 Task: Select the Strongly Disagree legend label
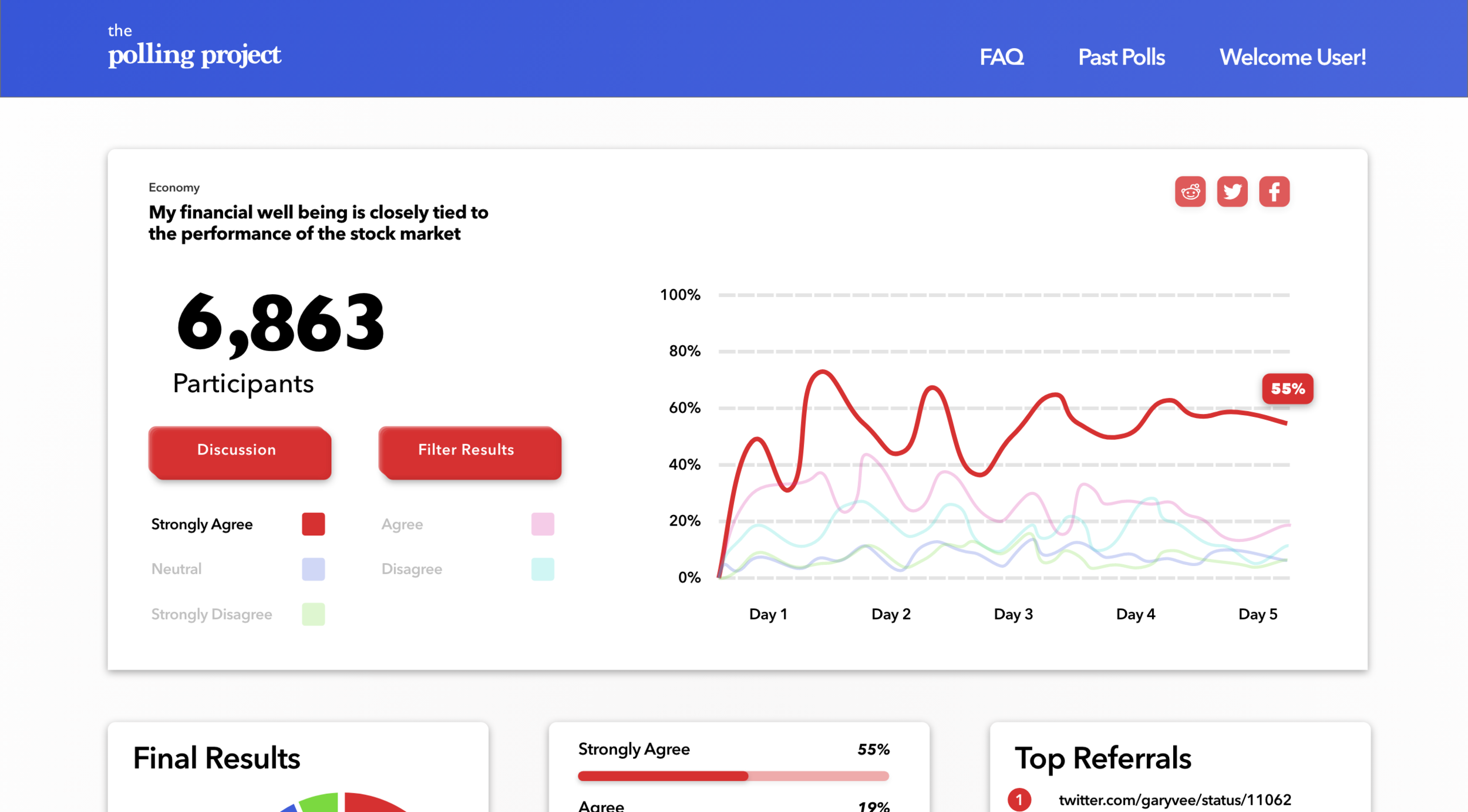point(211,615)
